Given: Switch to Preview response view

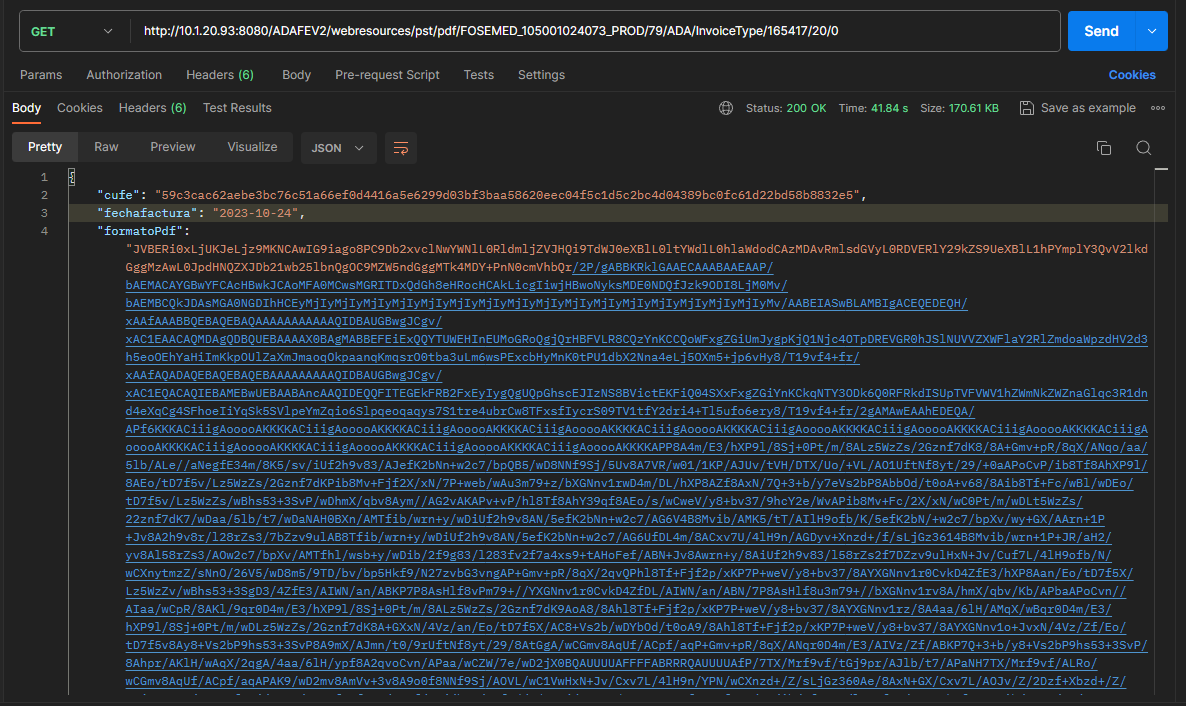Looking at the screenshot, I should click(173, 147).
